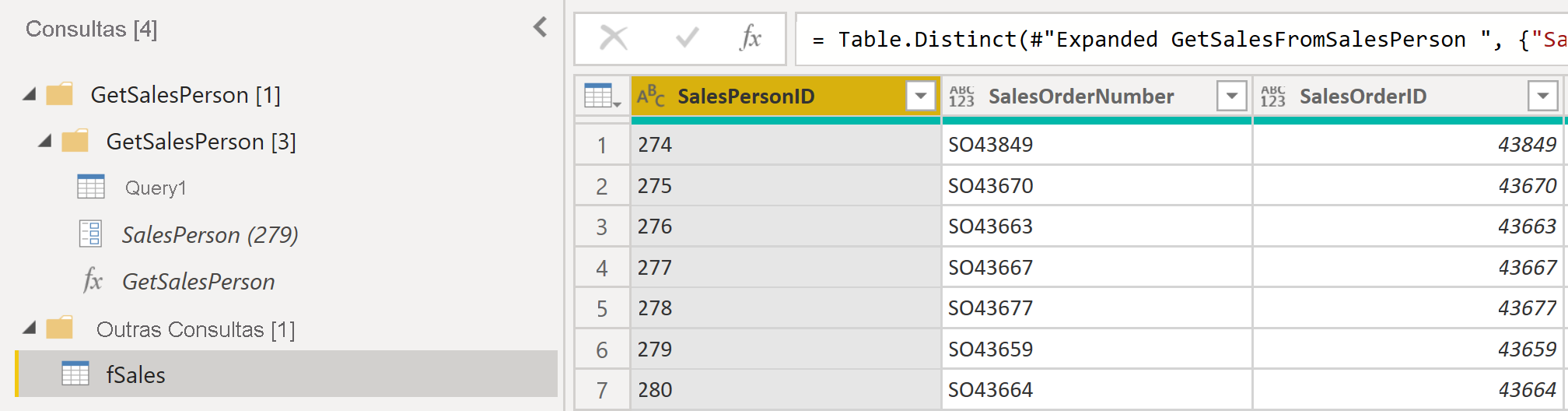This screenshot has width=1568, height=411.
Task: Open the GetSalesPerson function query
Action: coord(198,282)
